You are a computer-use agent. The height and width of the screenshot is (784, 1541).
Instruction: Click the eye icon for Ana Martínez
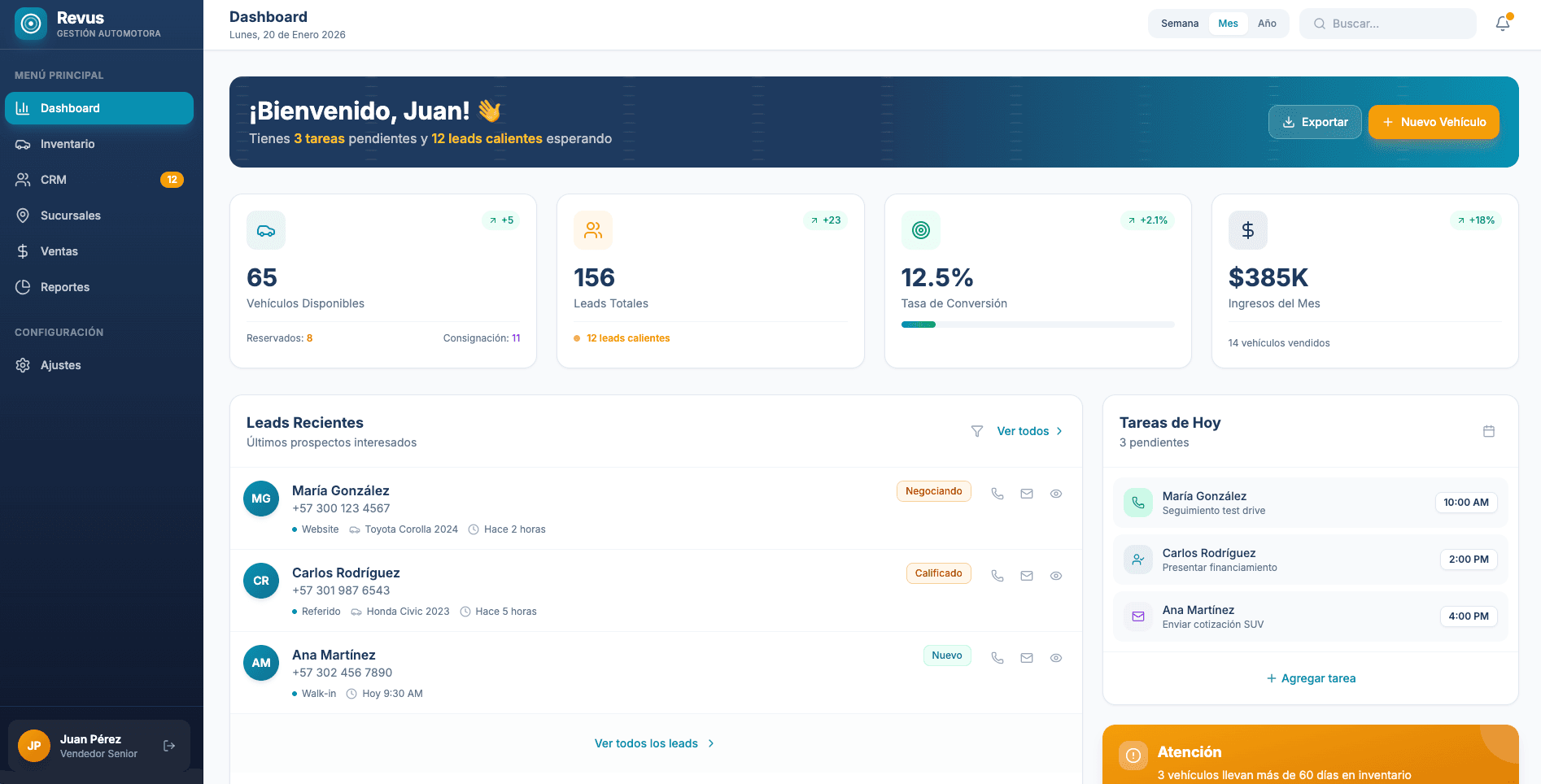coord(1056,658)
